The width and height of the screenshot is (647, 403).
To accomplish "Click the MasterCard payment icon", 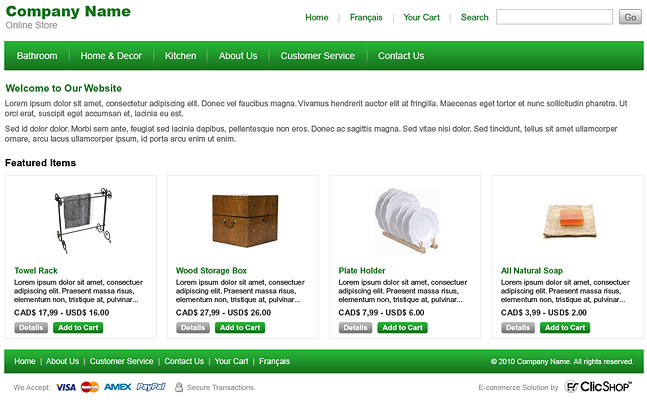I will click(x=90, y=387).
